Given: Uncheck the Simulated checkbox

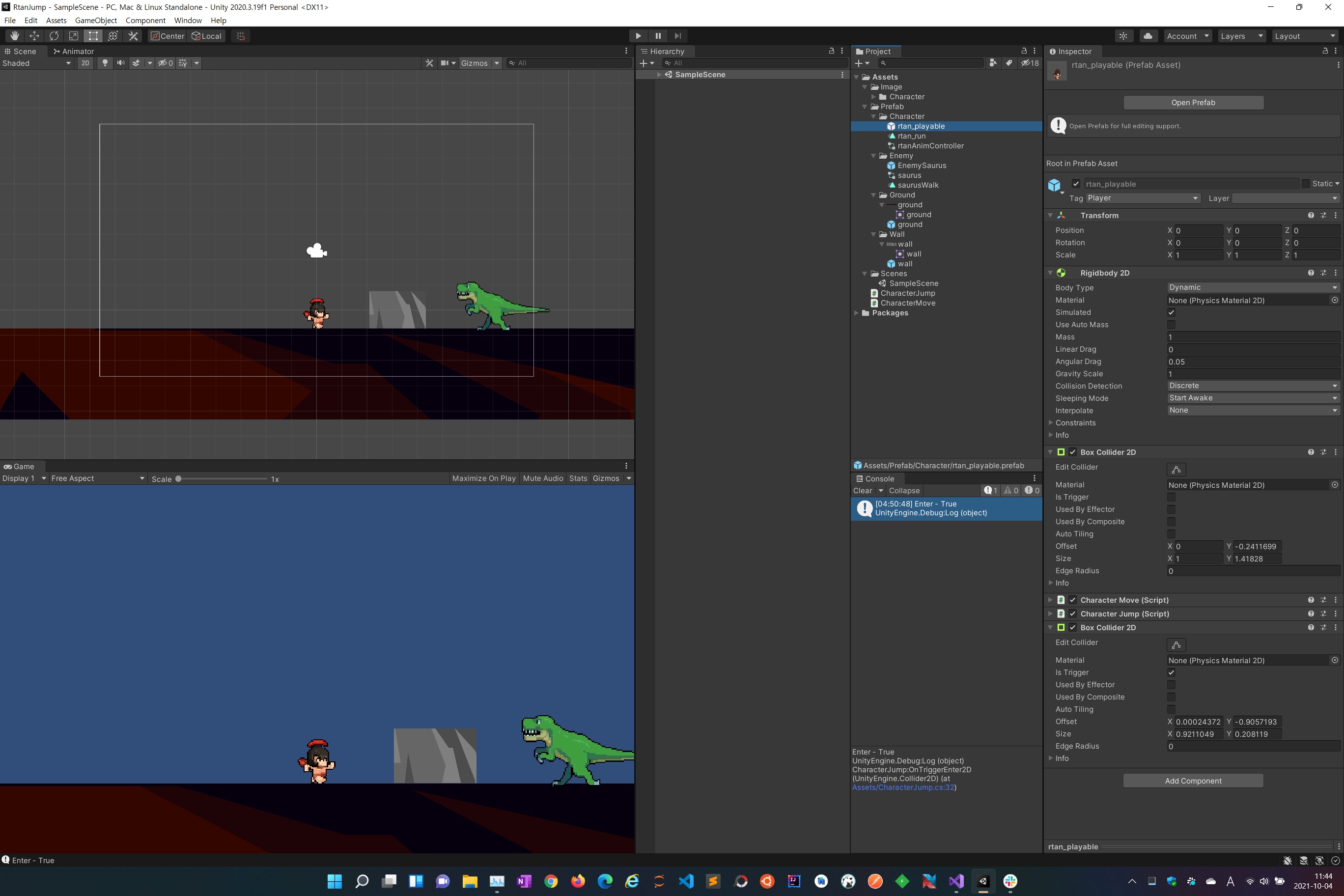Looking at the screenshot, I should 1171,312.
